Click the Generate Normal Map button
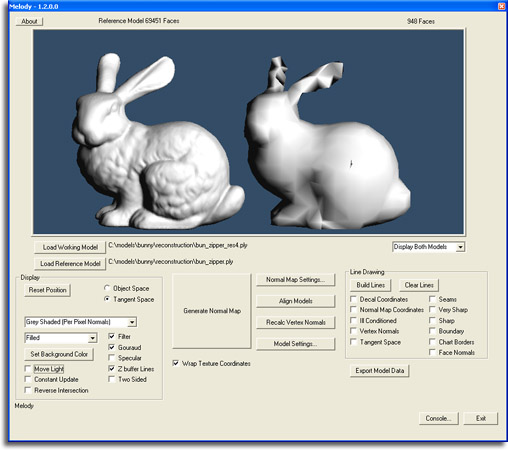The image size is (508, 450). click(x=212, y=311)
